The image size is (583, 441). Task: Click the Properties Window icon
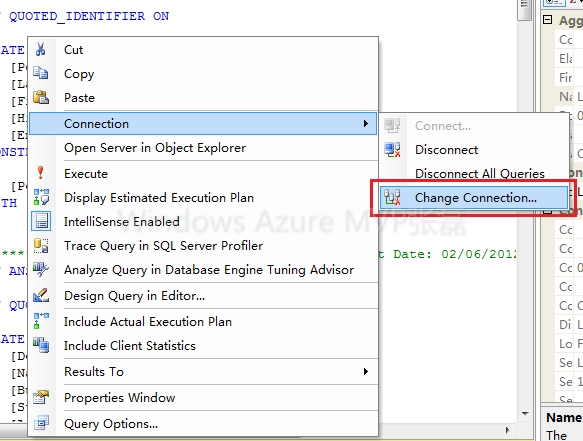41,397
